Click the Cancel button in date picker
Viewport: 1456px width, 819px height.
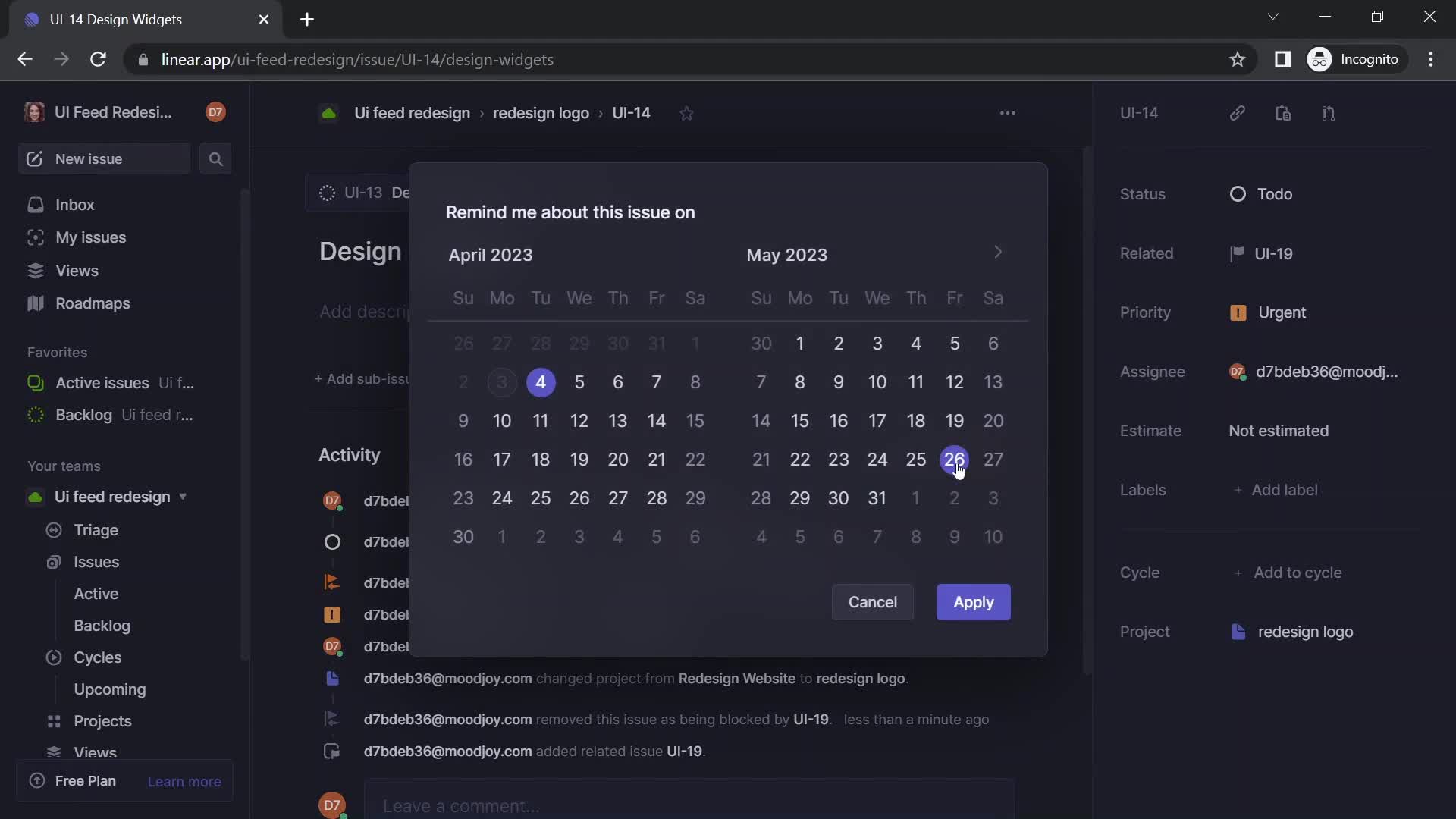[x=872, y=602]
